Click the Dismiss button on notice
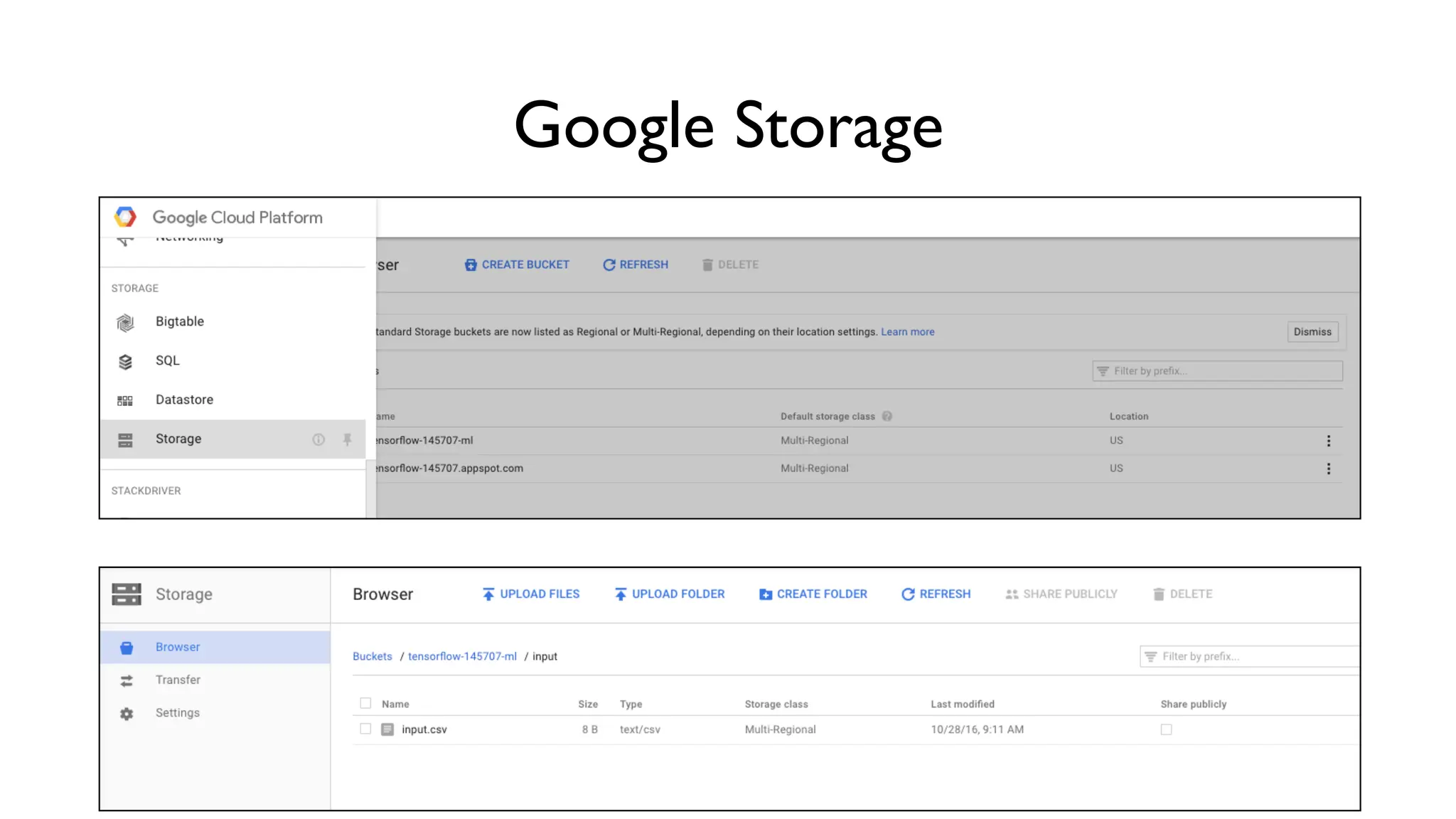This screenshot has width=1456, height=819. click(x=1312, y=332)
